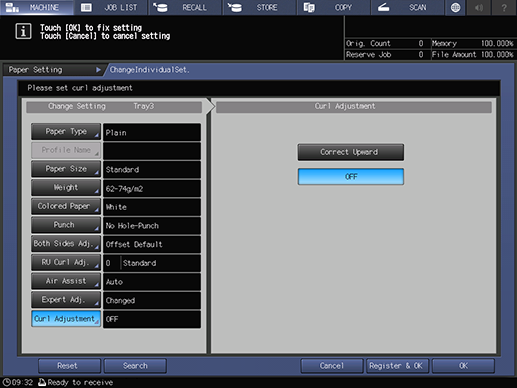Viewport: 517px width, 388px height.
Task: Click the OFF value beside Curl Adjustment
Action: click(152, 319)
